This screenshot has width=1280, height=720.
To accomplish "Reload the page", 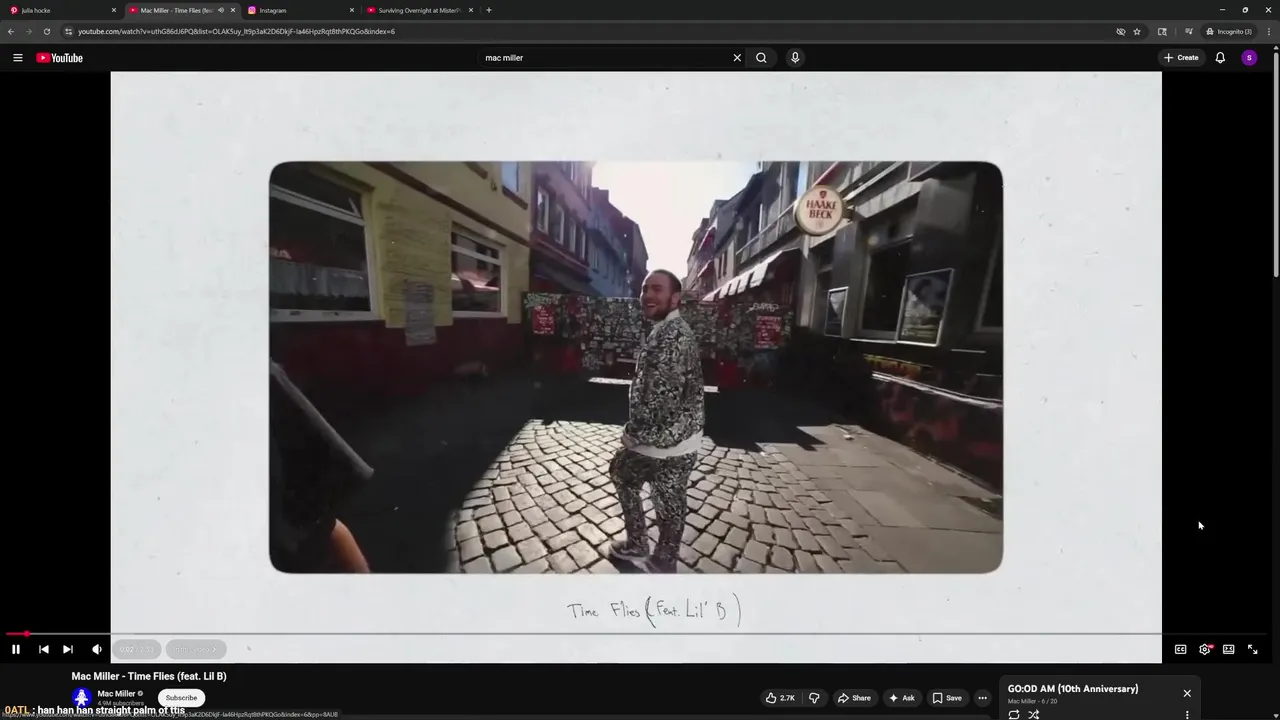I will pyautogui.click(x=47, y=31).
